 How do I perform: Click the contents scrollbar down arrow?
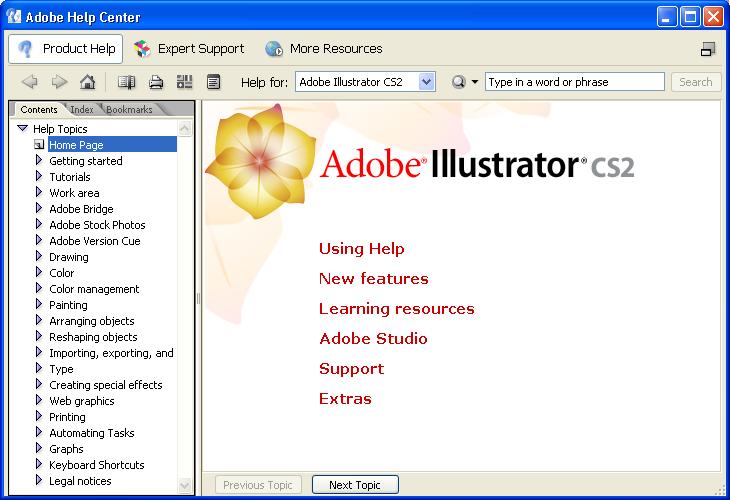[x=185, y=486]
